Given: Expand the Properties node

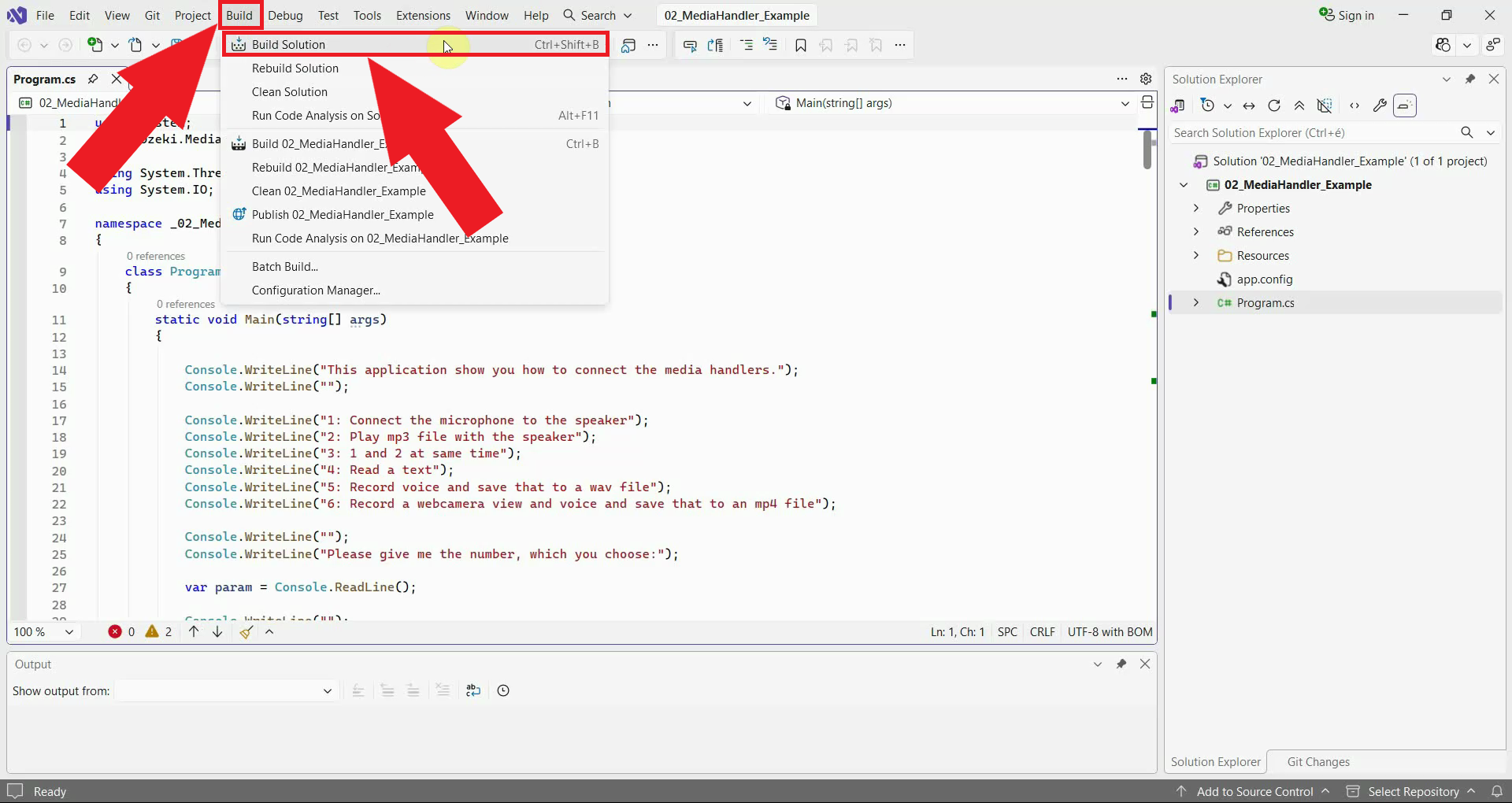Looking at the screenshot, I should (x=1196, y=208).
